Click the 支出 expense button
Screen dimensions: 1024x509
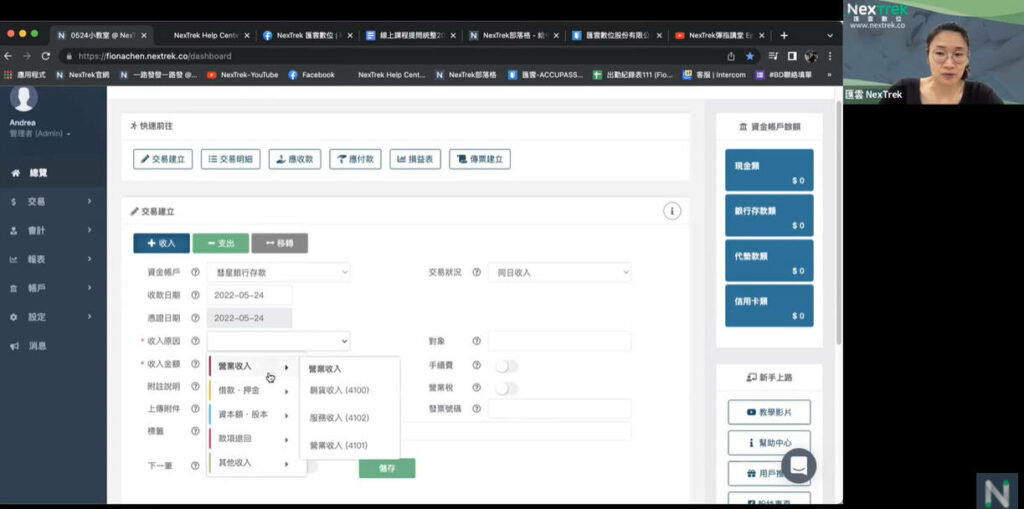point(221,243)
